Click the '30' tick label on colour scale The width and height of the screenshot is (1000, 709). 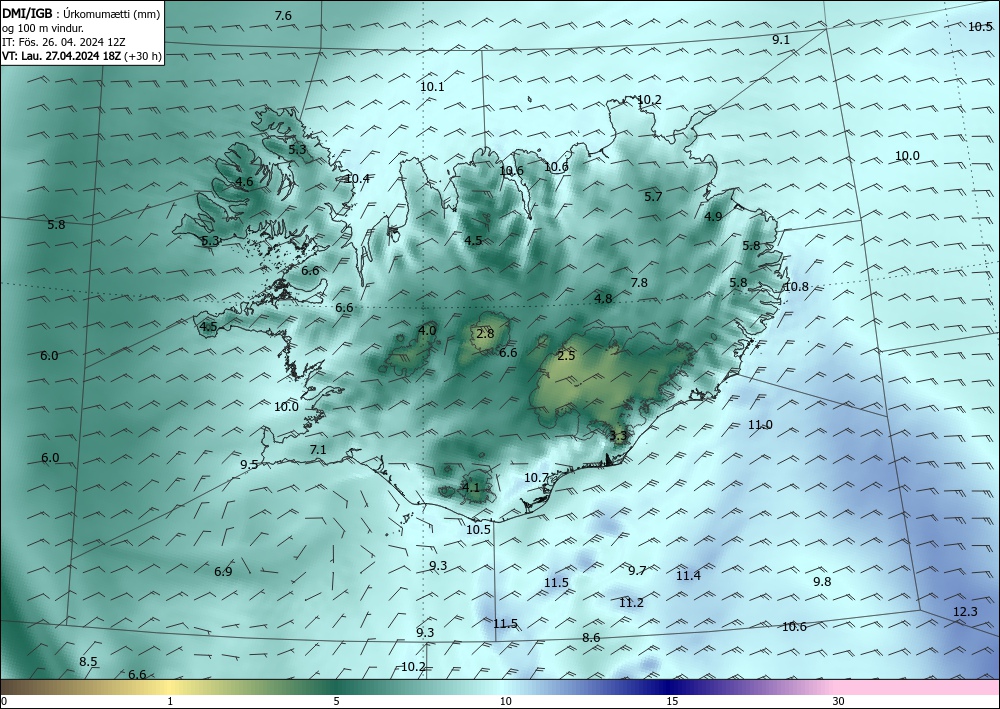(x=839, y=702)
